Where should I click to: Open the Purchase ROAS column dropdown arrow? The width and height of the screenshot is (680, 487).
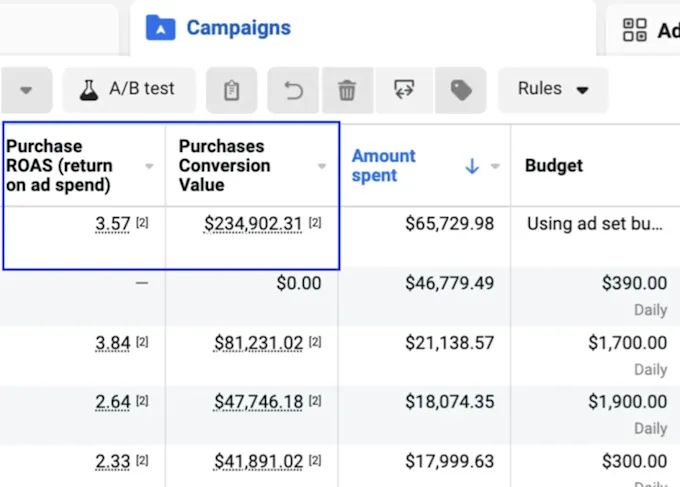click(150, 167)
